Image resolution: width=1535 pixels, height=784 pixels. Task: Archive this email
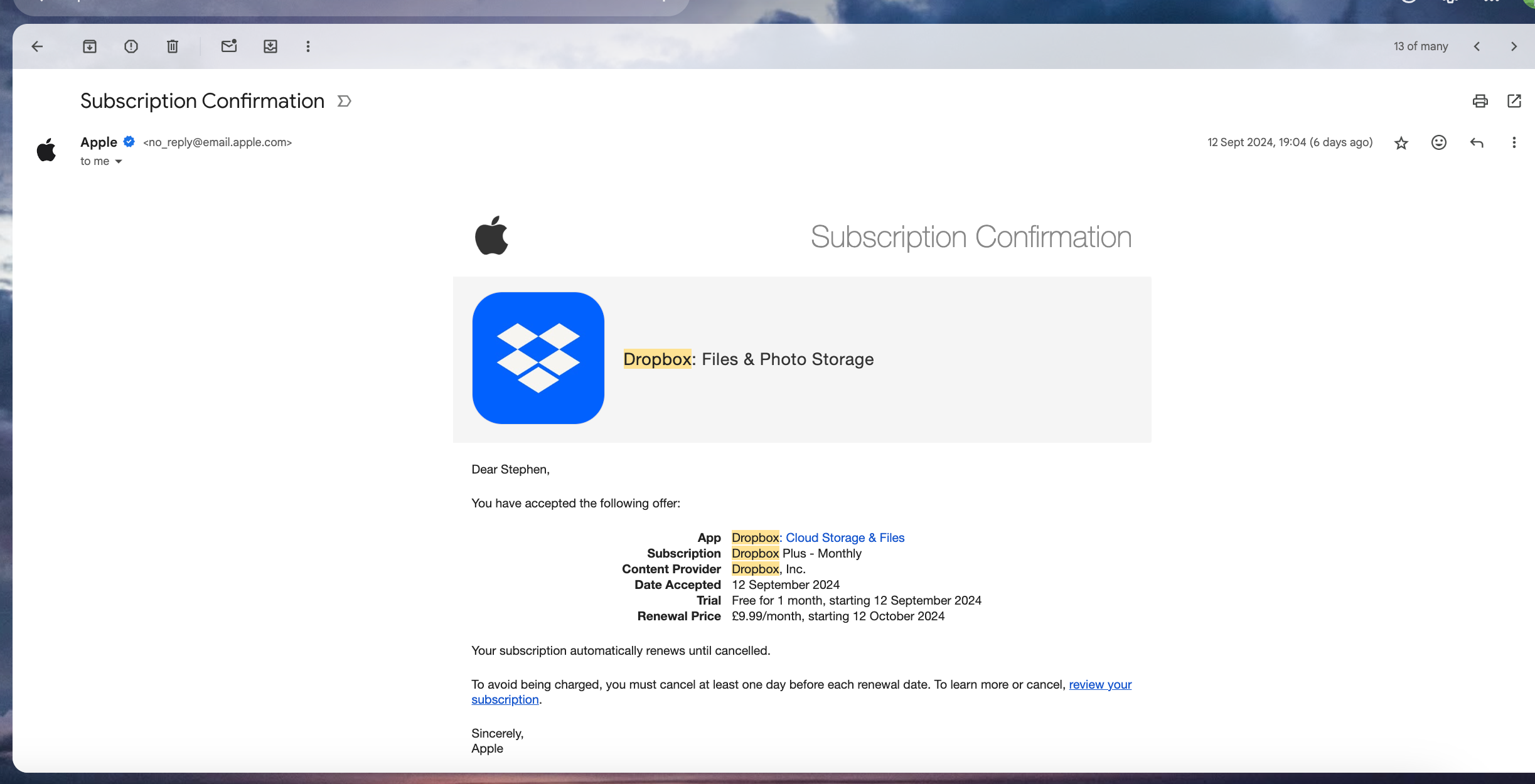point(89,46)
